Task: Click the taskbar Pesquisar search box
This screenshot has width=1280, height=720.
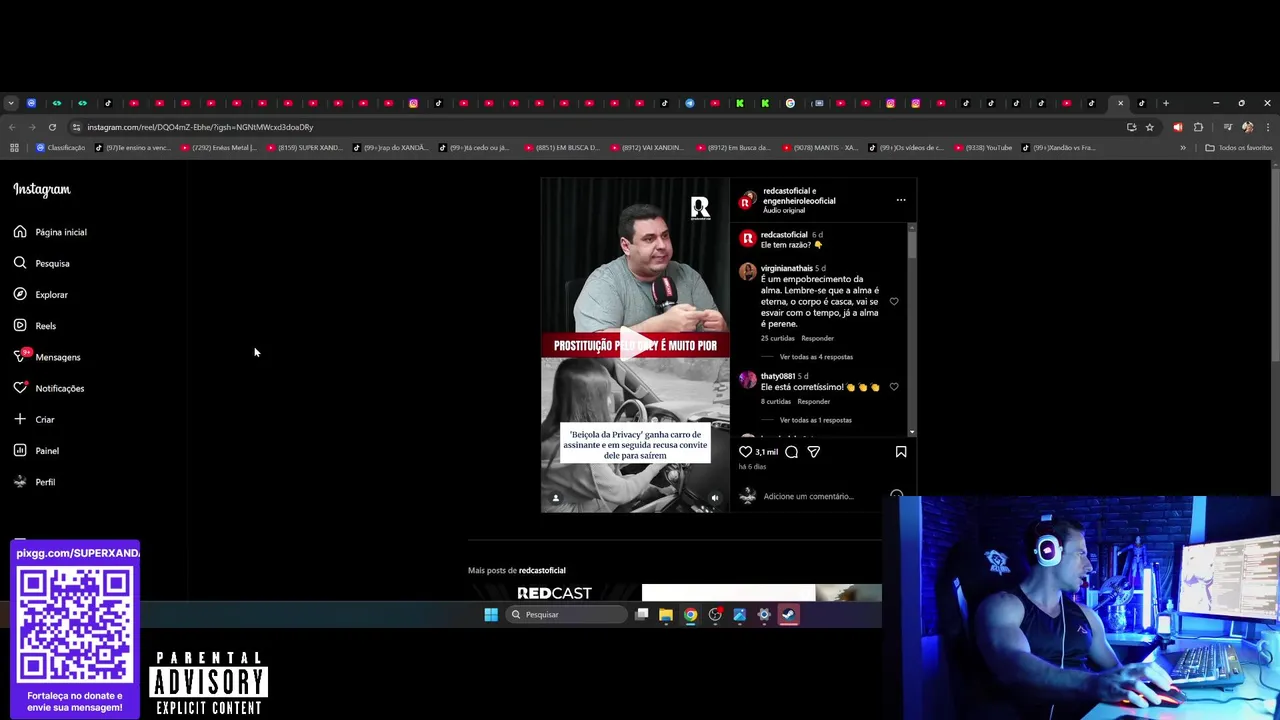Action: [567, 615]
